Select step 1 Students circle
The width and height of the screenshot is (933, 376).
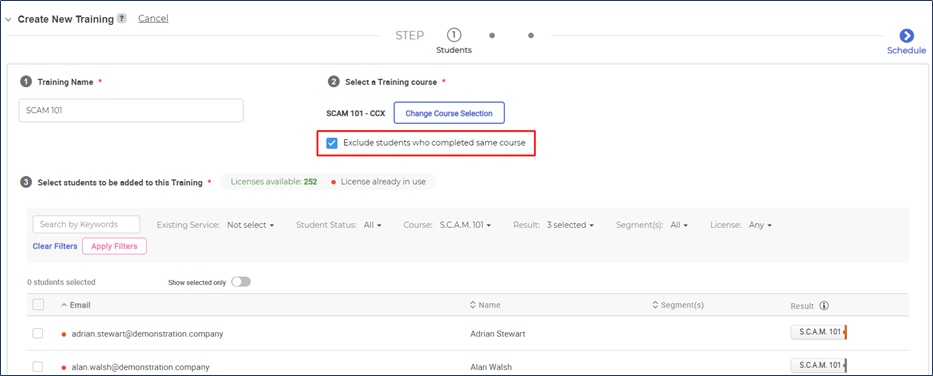[454, 35]
